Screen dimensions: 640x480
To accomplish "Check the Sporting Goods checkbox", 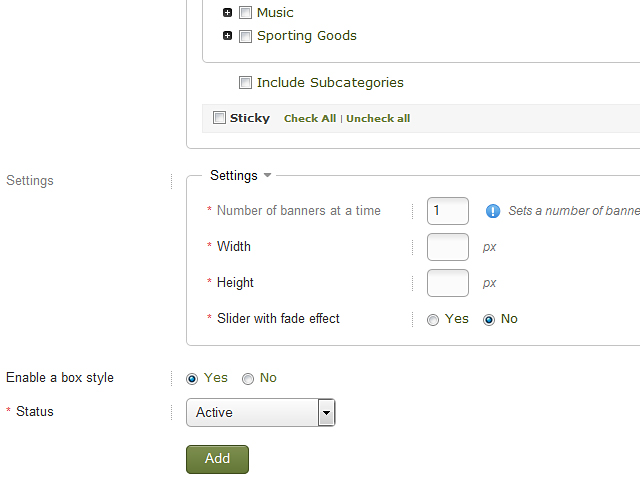I will pos(245,36).
